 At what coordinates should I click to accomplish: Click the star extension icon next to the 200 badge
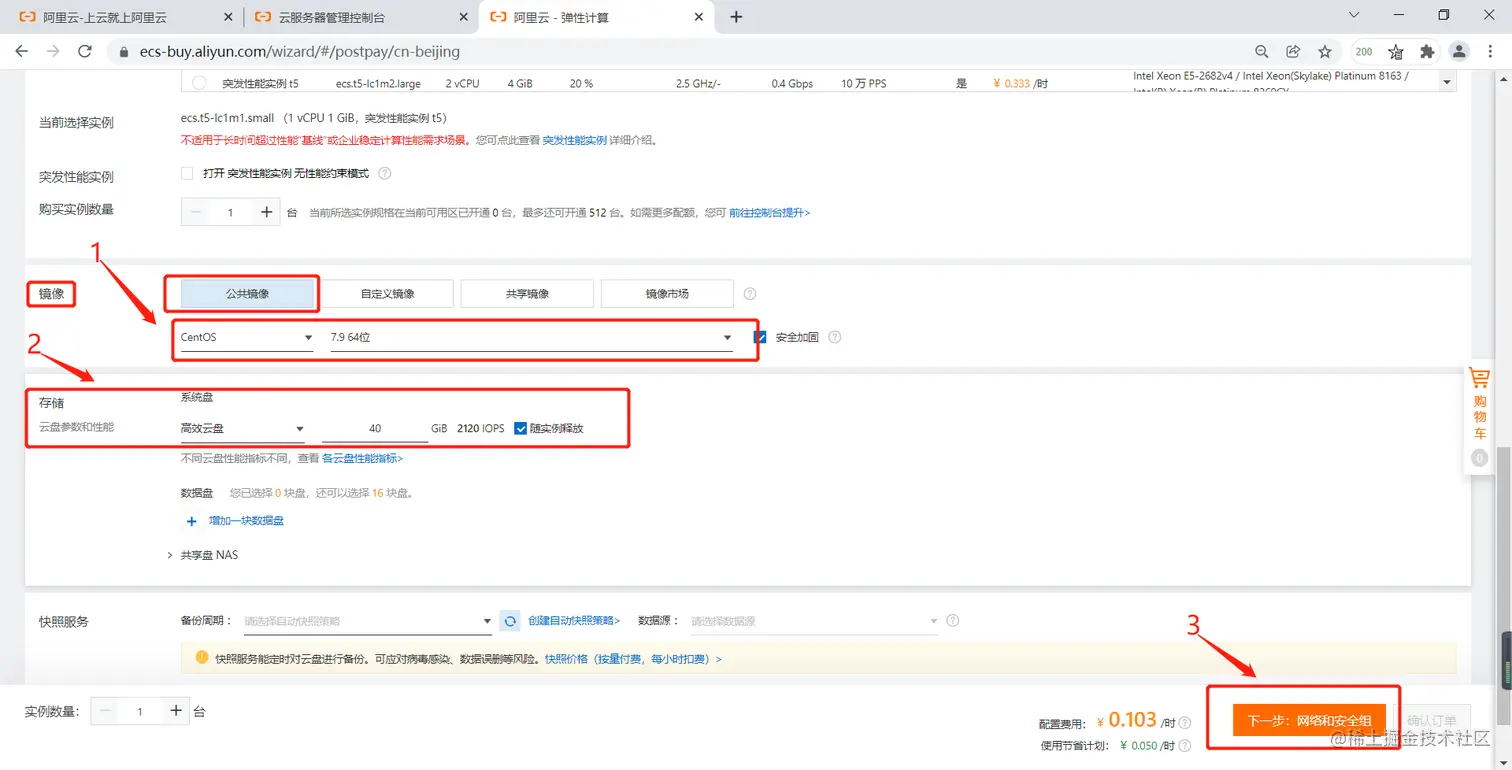(x=1396, y=51)
